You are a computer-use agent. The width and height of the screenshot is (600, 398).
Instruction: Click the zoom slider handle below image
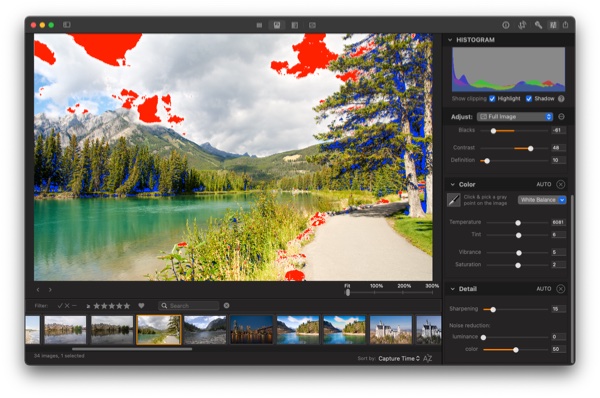click(347, 293)
